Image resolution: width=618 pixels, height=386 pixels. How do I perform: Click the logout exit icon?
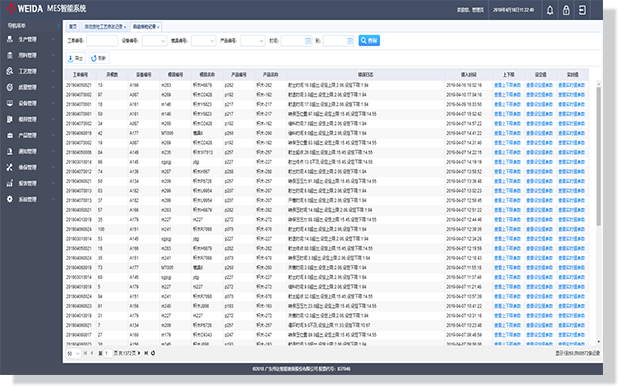point(582,10)
